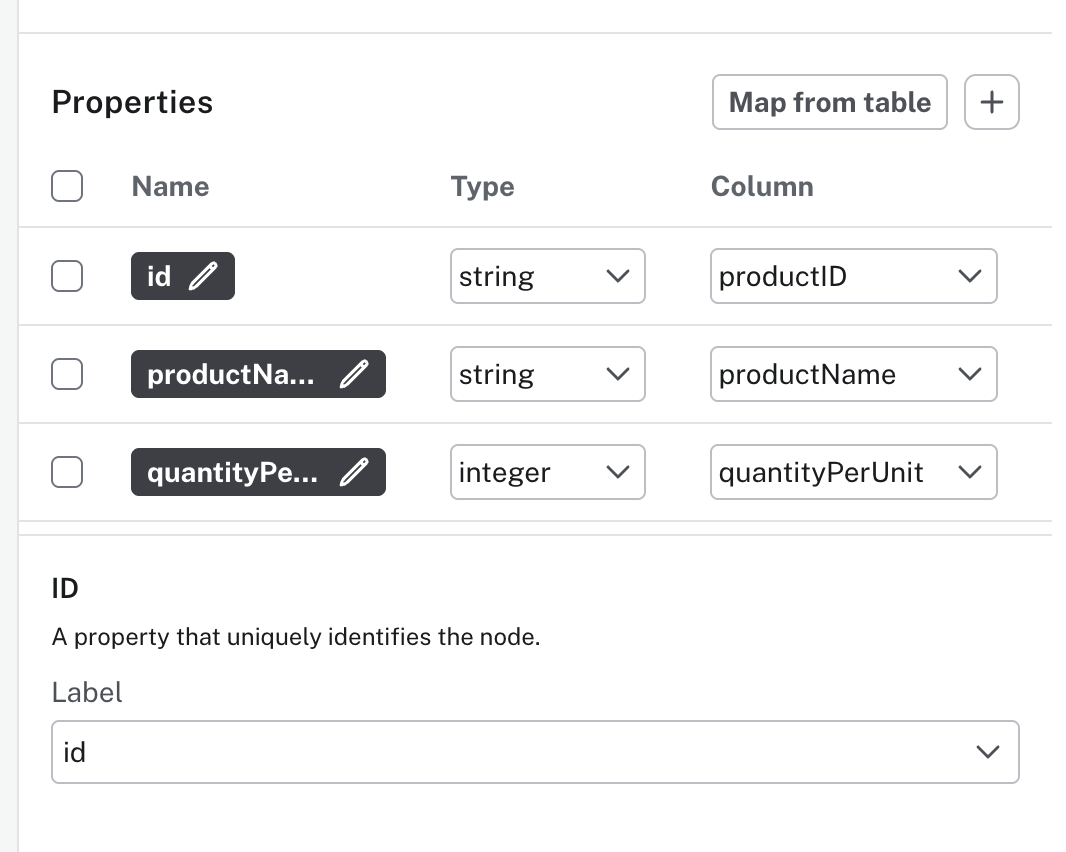Open the Column dropdown showing productName
Image resolution: width=1066 pixels, height=852 pixels.
[853, 374]
